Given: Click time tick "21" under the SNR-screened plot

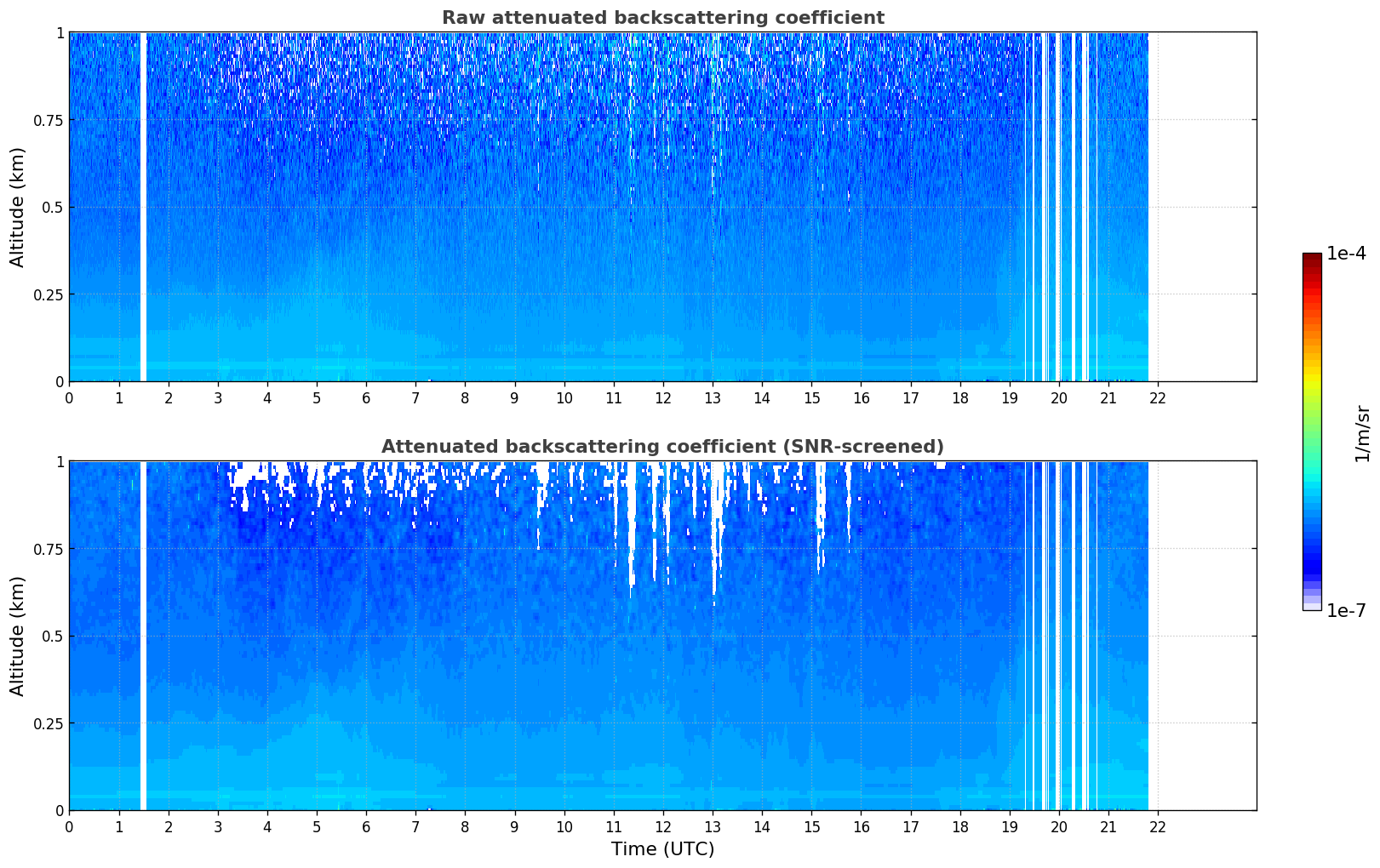Looking at the screenshot, I should click(1108, 826).
